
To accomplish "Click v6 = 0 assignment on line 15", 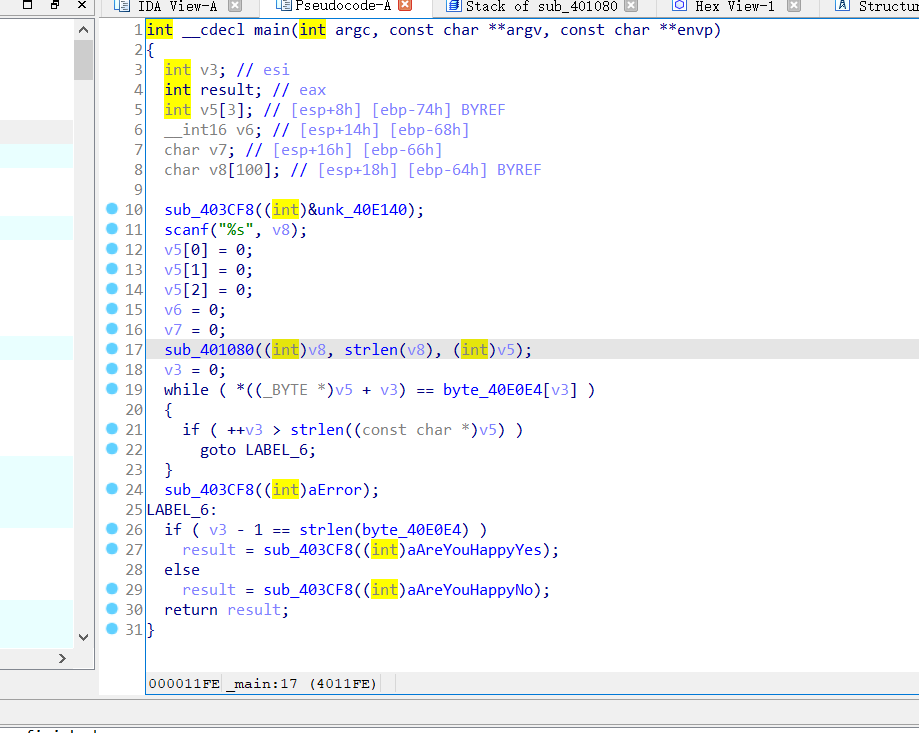I will pos(195,310).
